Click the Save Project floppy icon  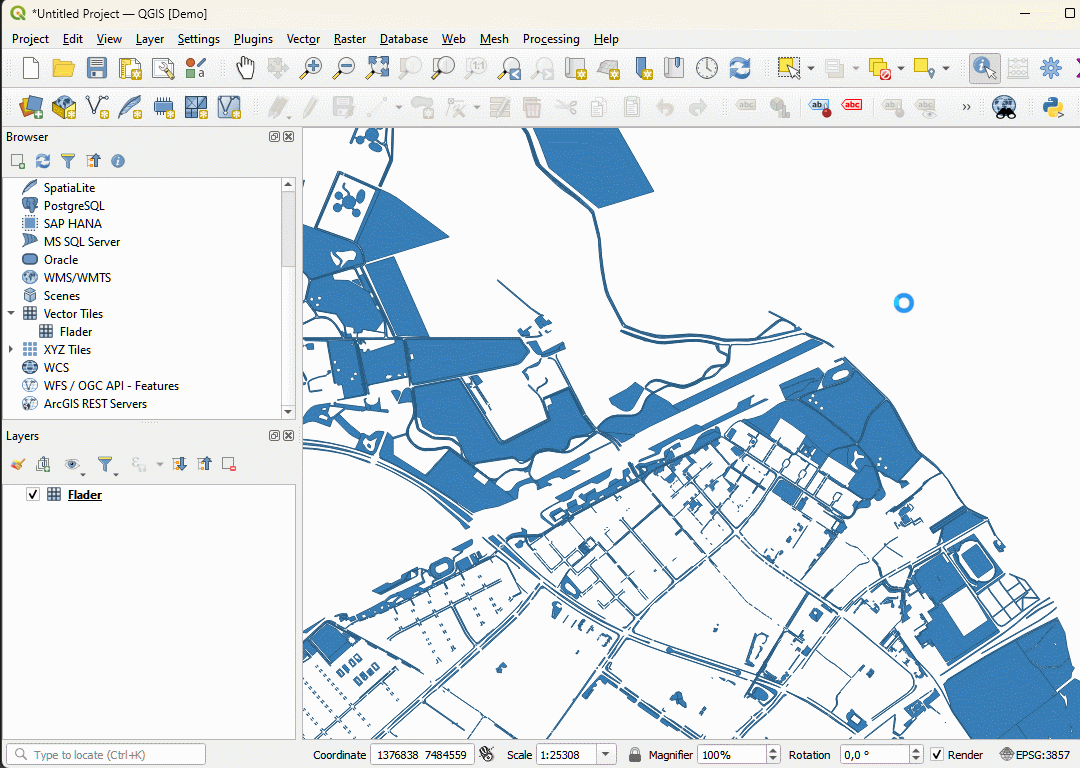click(x=97, y=68)
